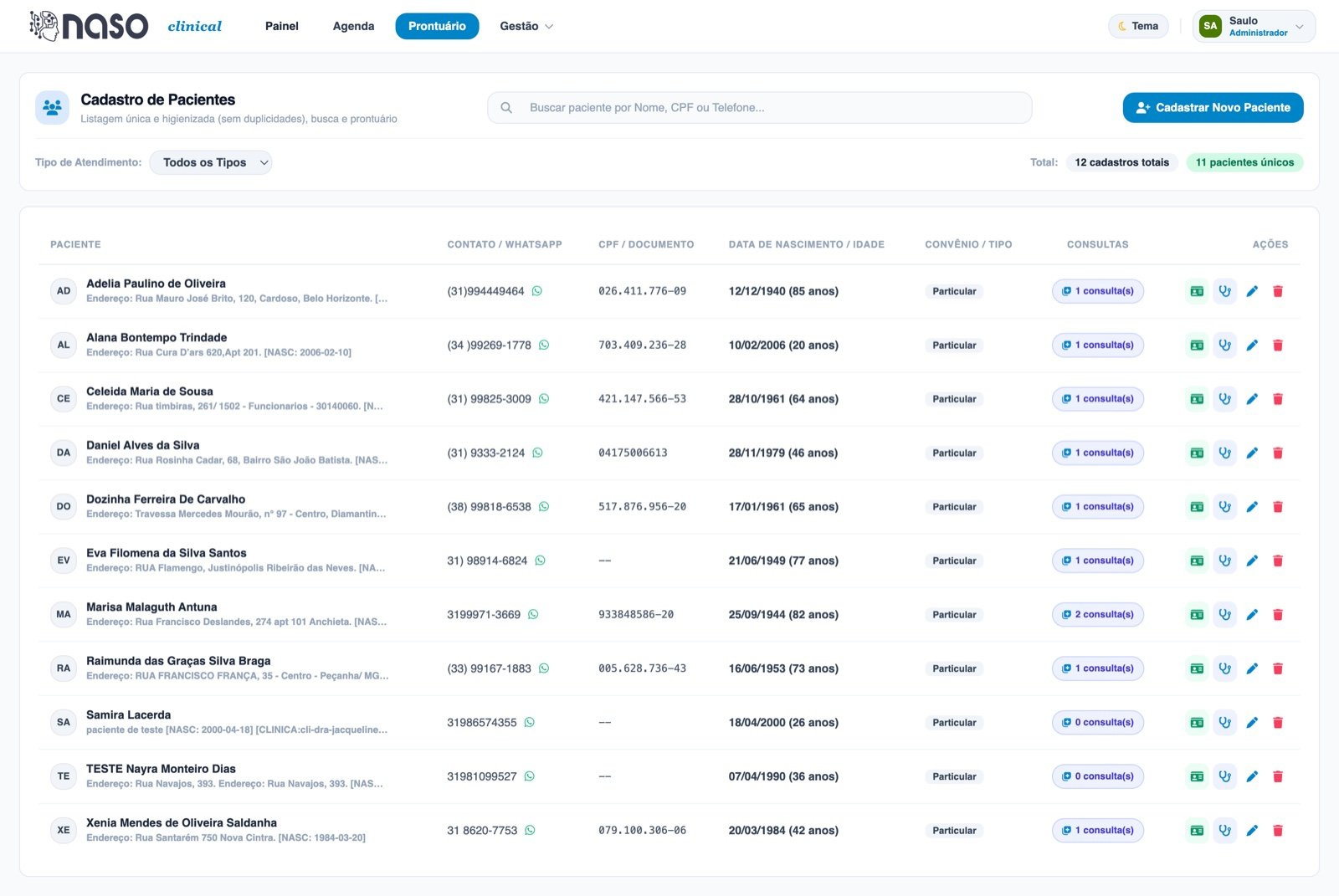The image size is (1339, 896).
Task: Expand the Gestão menu
Action: point(526,26)
